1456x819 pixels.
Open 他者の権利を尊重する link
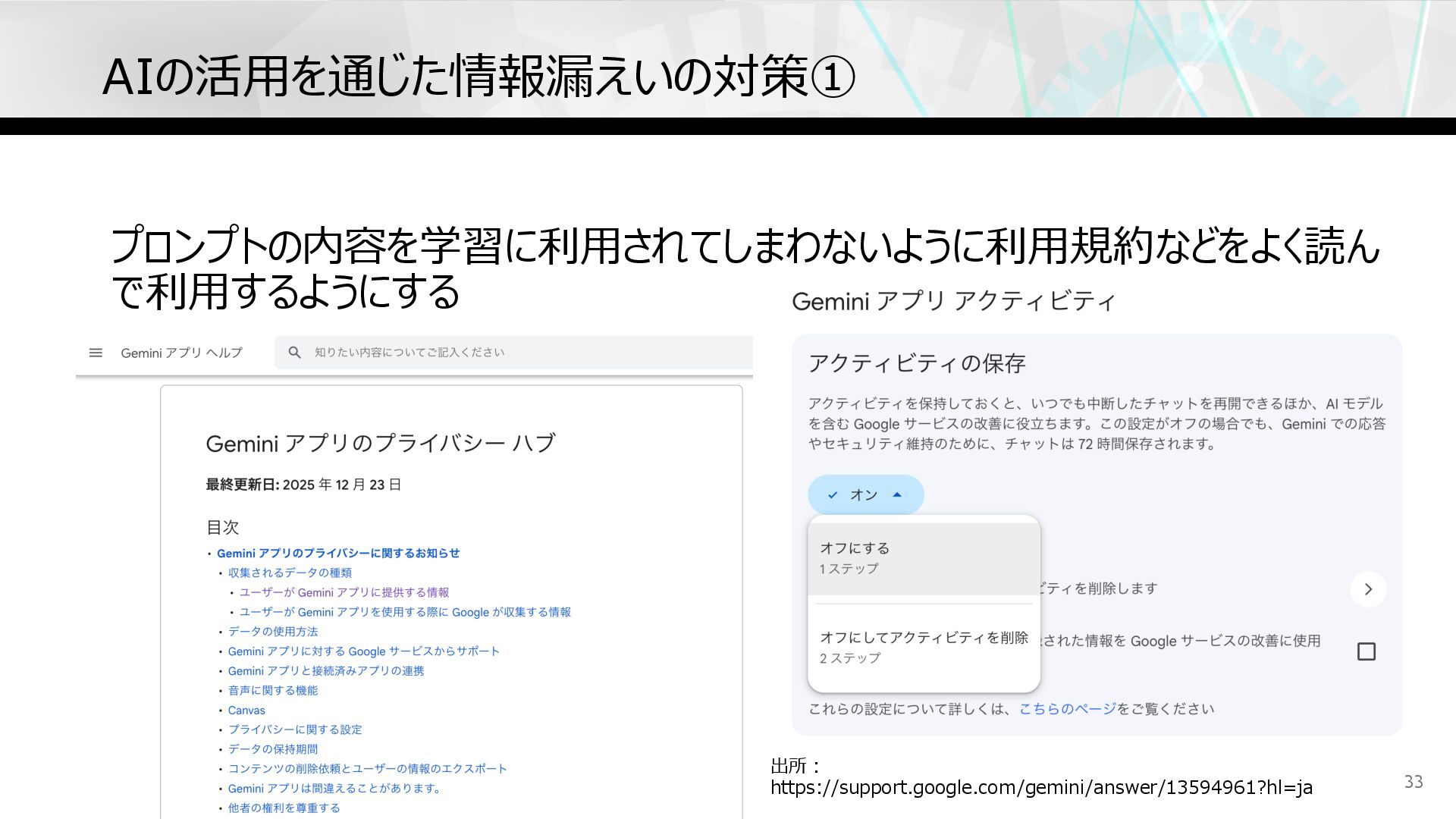pos(284,808)
